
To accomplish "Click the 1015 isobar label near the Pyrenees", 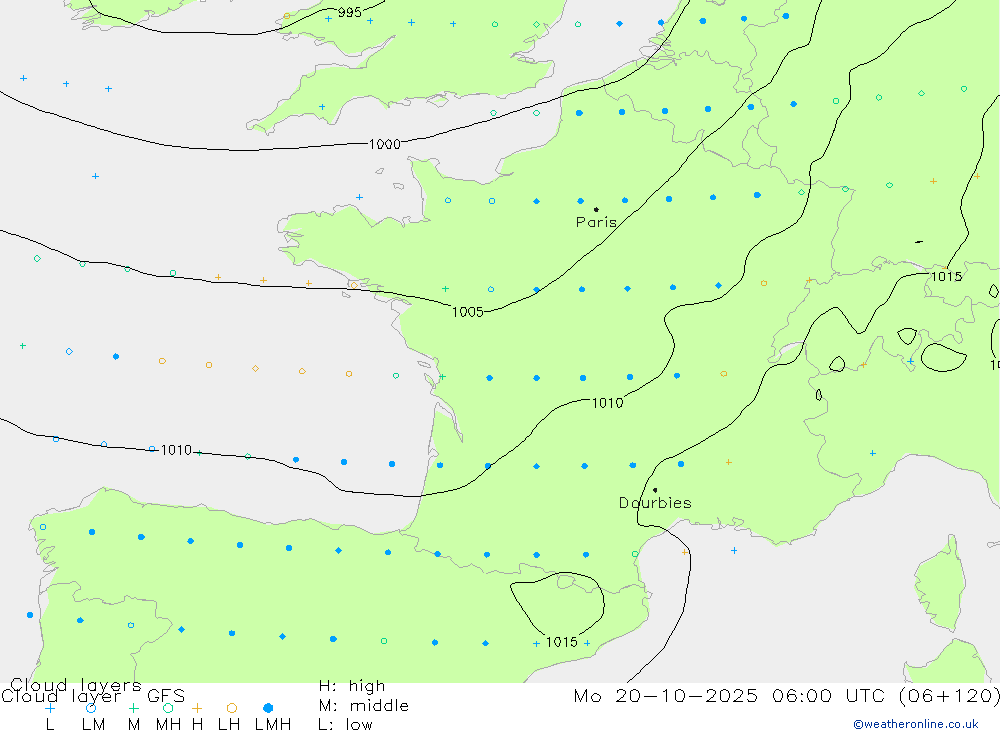I will (561, 642).
